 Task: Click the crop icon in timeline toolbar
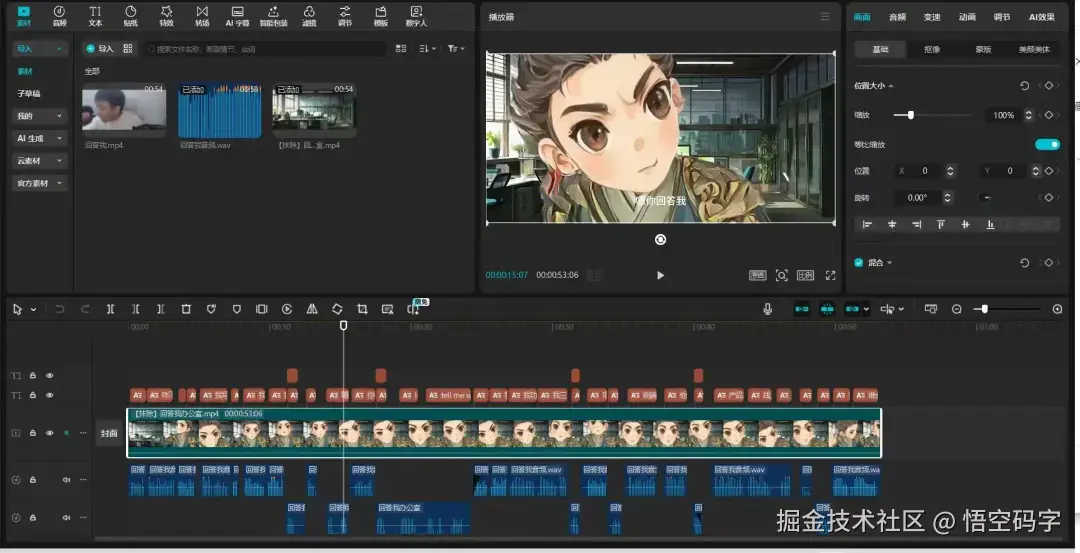pos(362,309)
